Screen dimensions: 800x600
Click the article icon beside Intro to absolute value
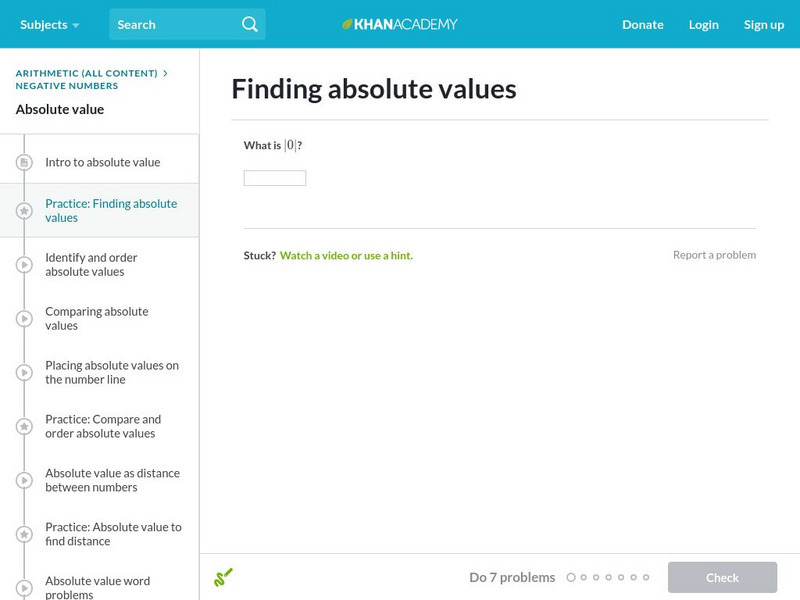[x=24, y=162]
